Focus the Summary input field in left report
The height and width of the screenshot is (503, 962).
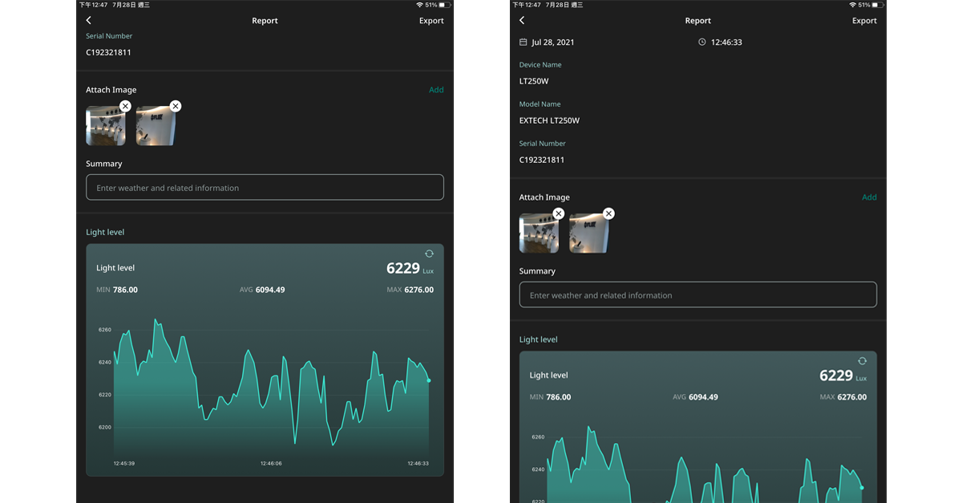tap(265, 188)
